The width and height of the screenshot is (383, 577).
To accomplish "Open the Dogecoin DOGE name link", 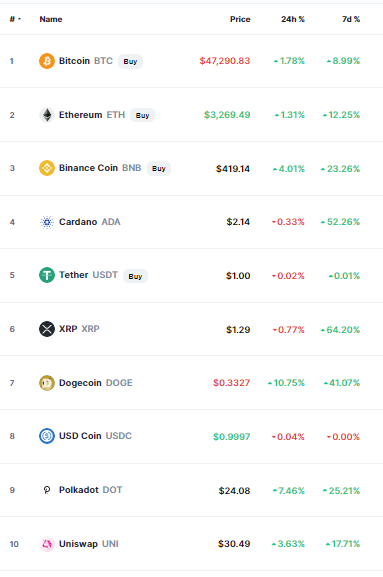I will point(96,383).
